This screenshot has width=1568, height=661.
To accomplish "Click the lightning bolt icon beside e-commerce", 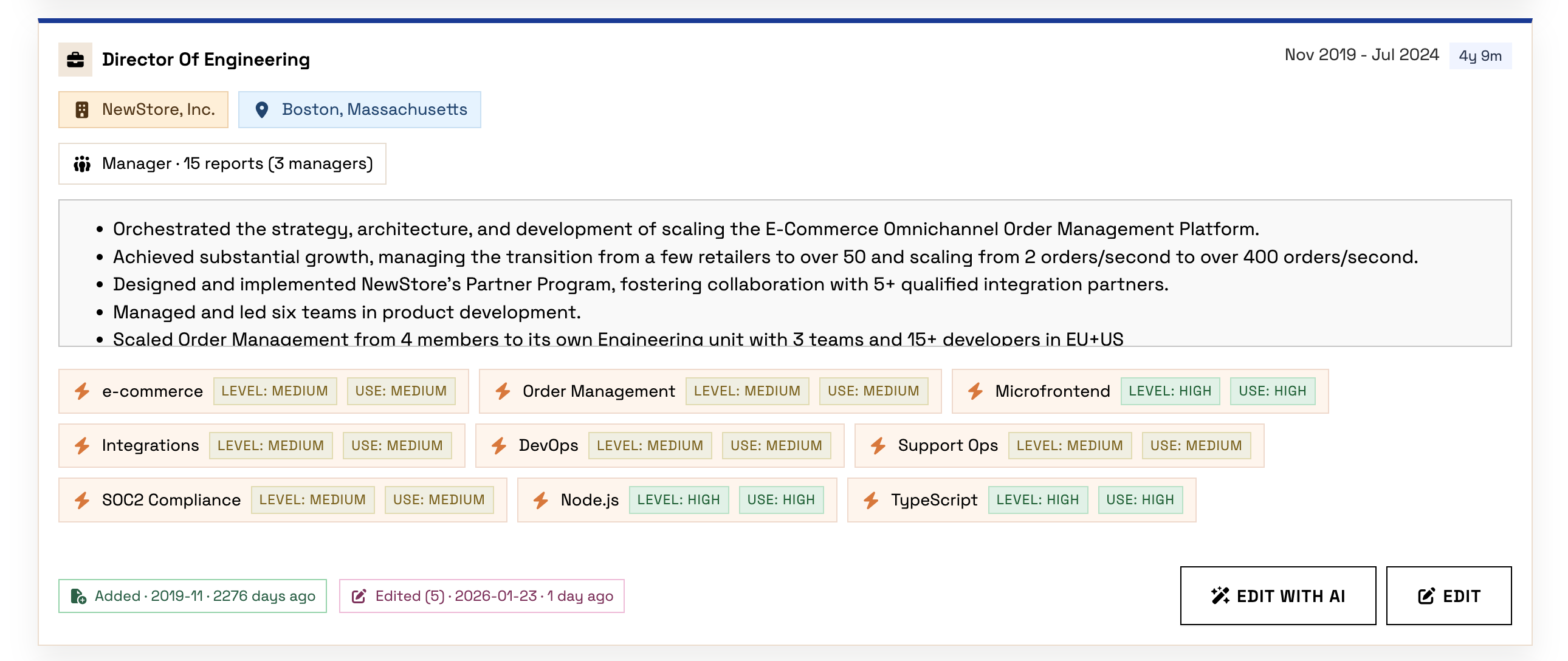I will [82, 391].
